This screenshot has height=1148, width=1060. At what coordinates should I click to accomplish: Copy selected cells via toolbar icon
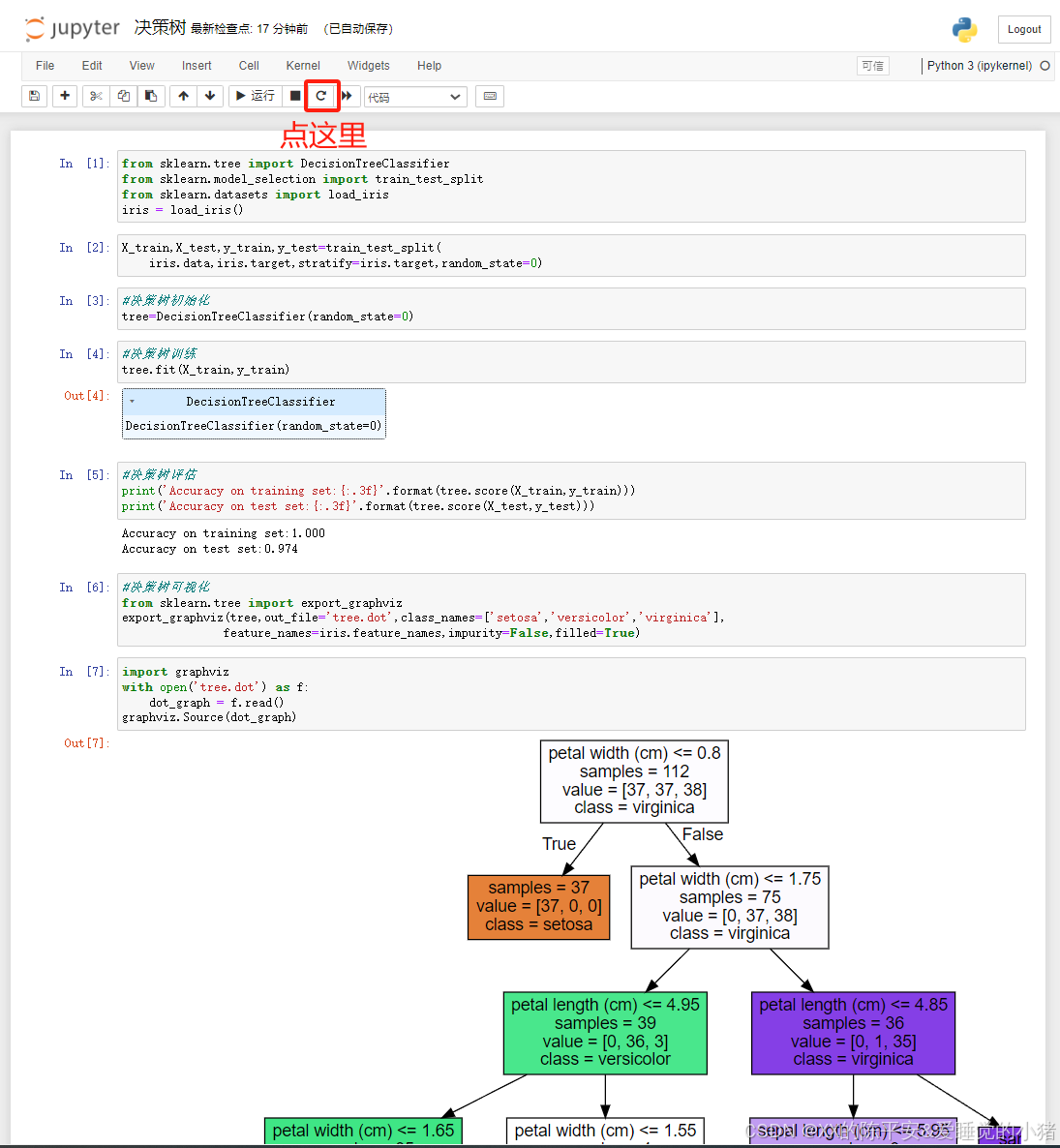pos(124,96)
